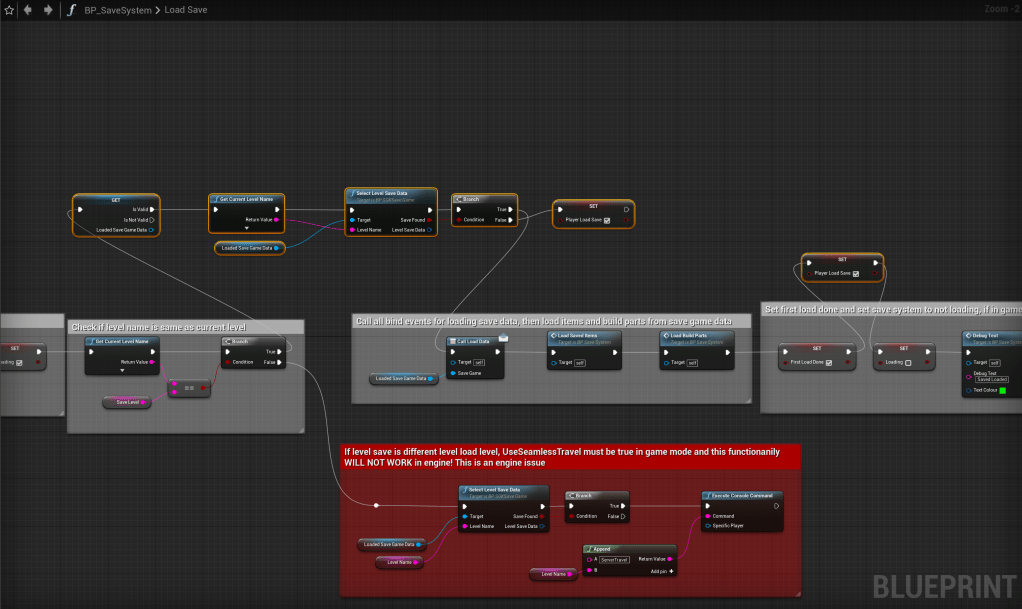Click the favorite star icon in breadcrumb bar
The height and width of the screenshot is (609, 1022).
tap(8, 10)
